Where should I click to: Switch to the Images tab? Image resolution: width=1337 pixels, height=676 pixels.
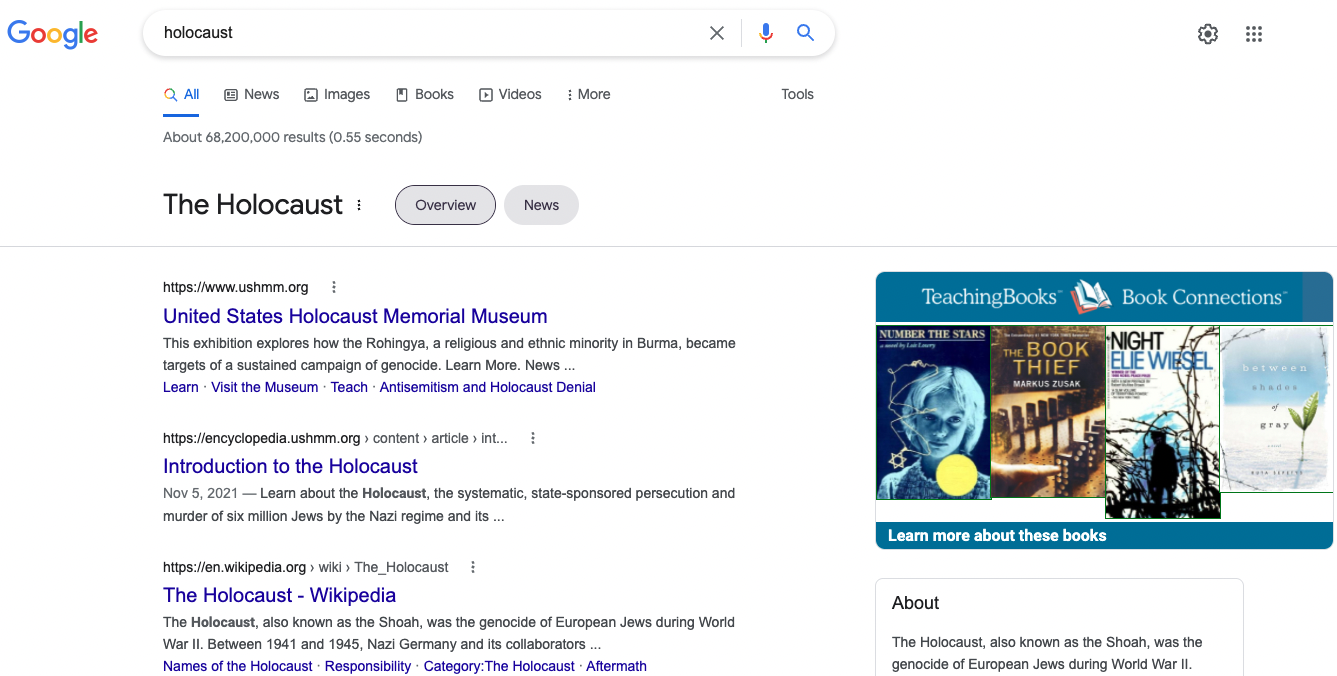coord(337,94)
